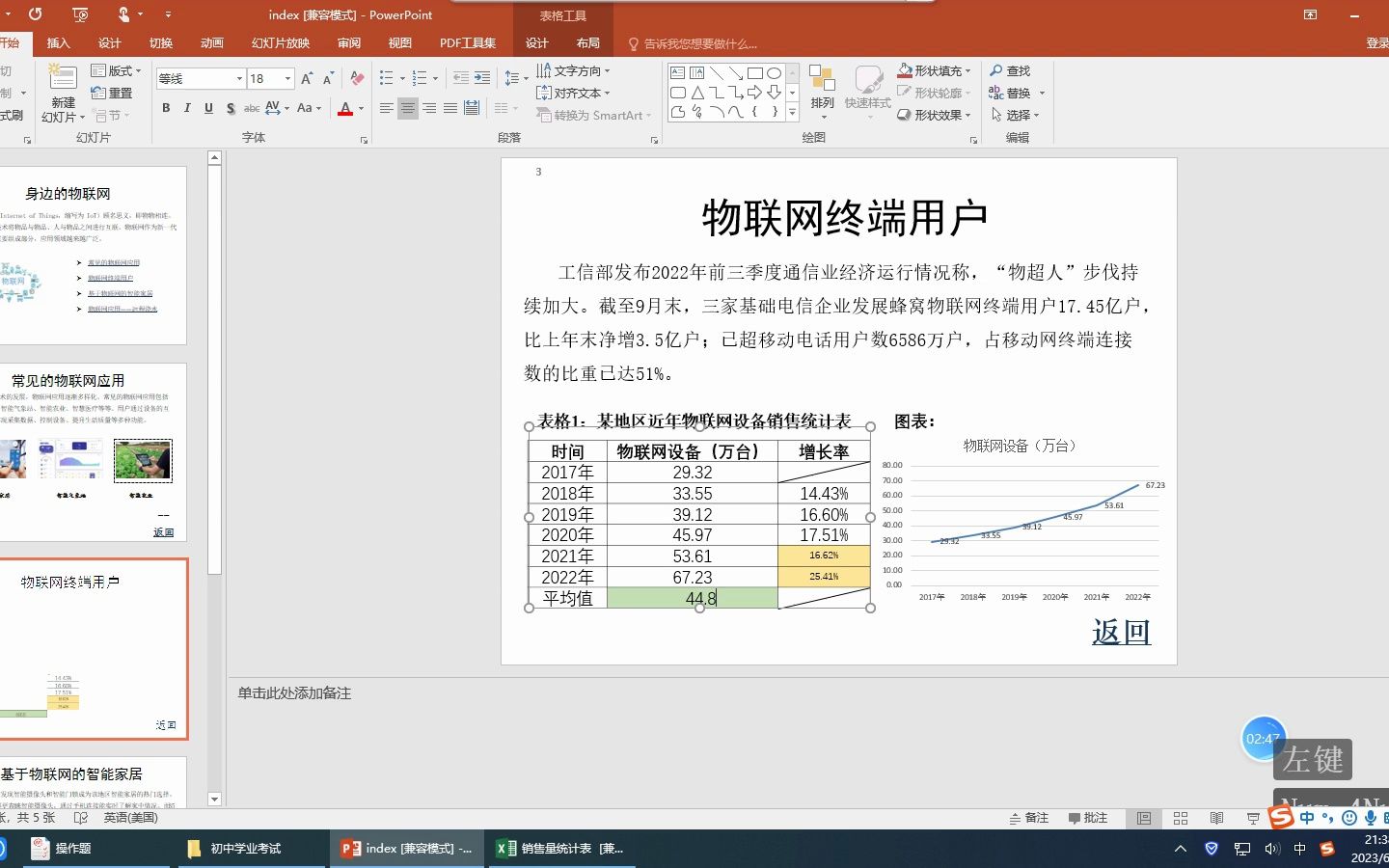Open the 形状填充 shape fill tool

pos(933,70)
